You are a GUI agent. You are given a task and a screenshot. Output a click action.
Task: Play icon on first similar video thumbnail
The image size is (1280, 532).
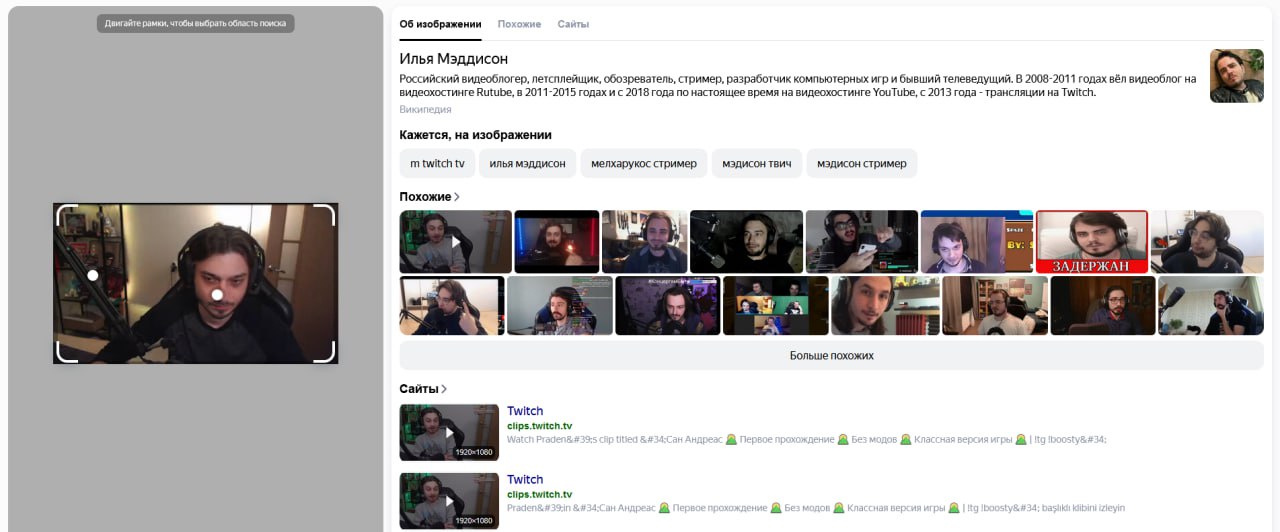pos(456,242)
